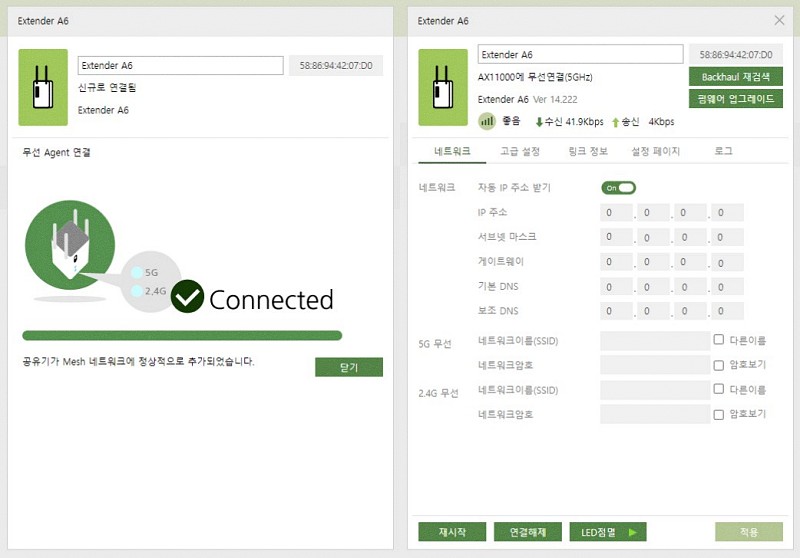The image size is (800, 558).
Task: Click the 닫기 button in left panel
Action: point(348,367)
